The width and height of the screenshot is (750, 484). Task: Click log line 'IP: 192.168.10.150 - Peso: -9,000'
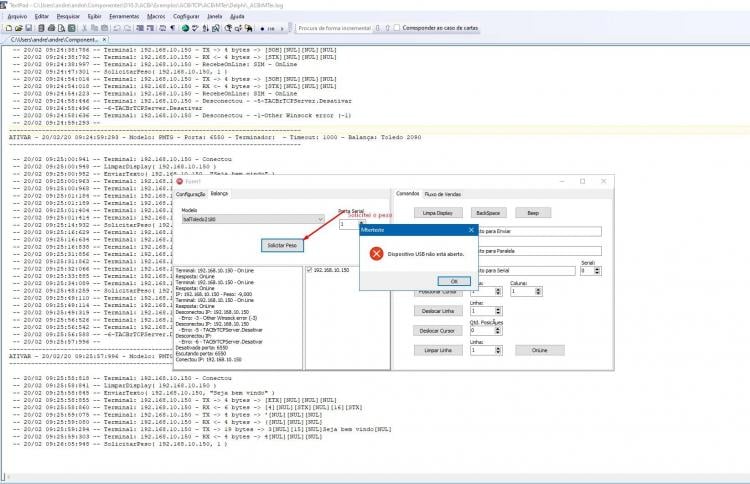coord(214,294)
